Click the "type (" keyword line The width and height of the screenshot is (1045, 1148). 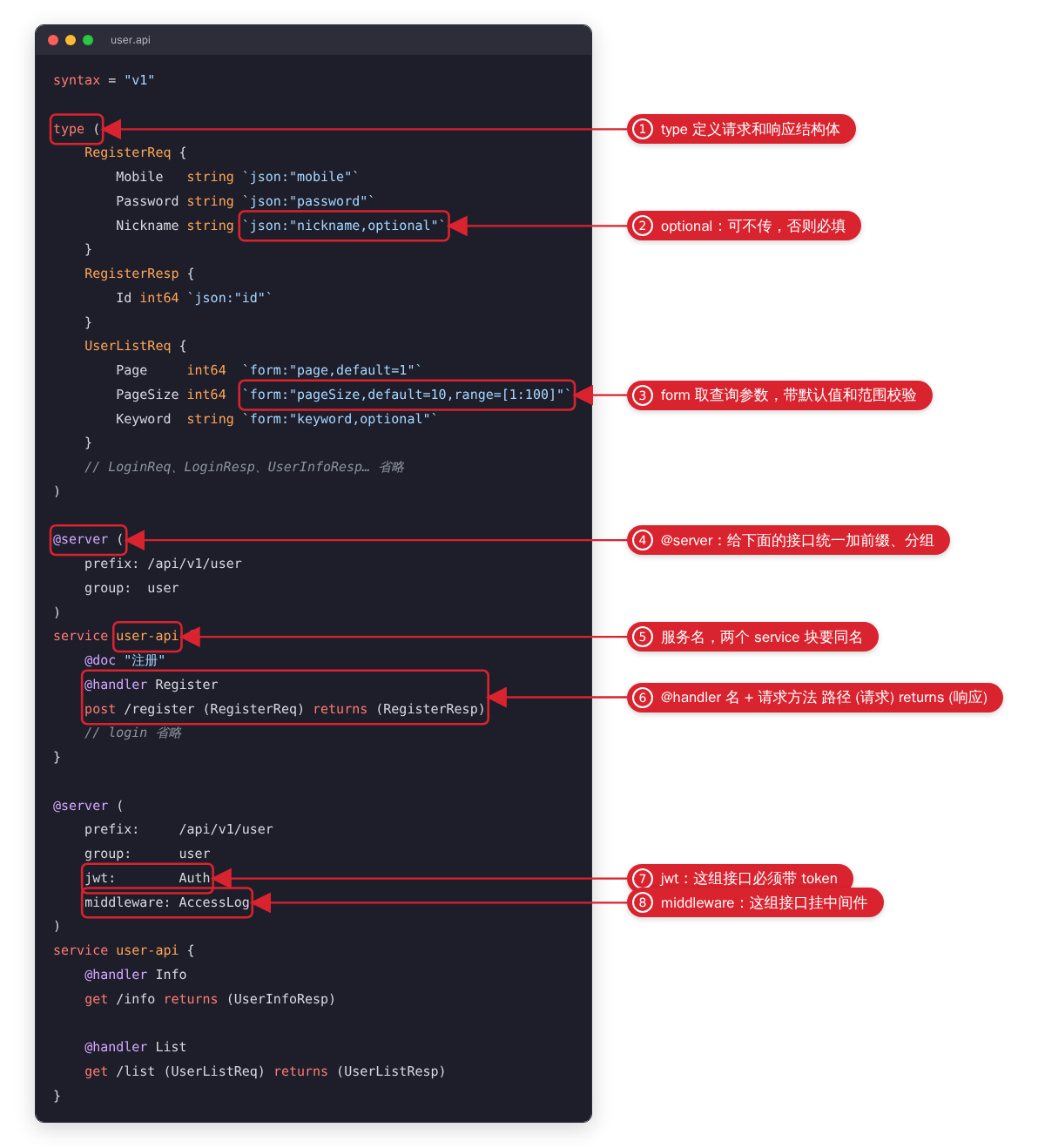pyautogui.click(x=77, y=129)
